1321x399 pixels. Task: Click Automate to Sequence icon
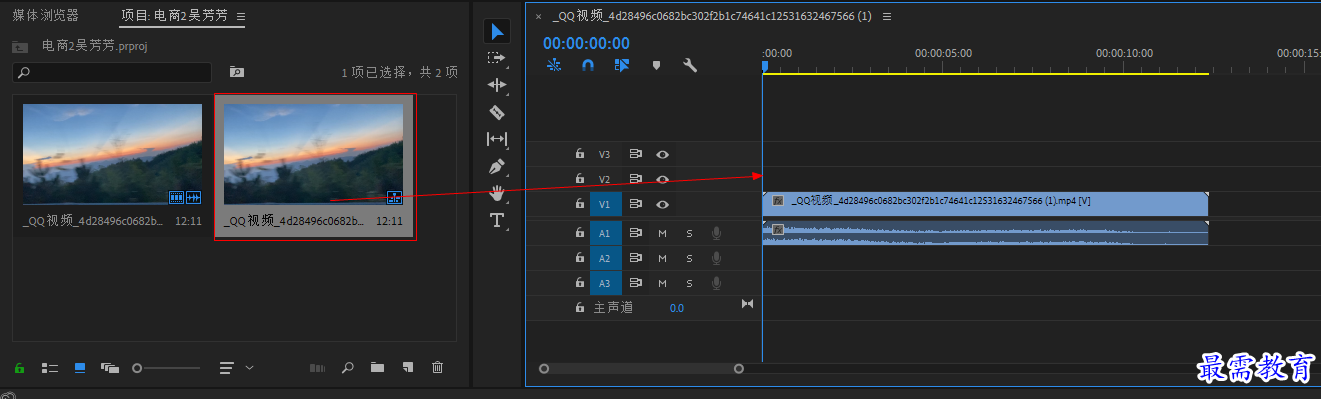317,368
